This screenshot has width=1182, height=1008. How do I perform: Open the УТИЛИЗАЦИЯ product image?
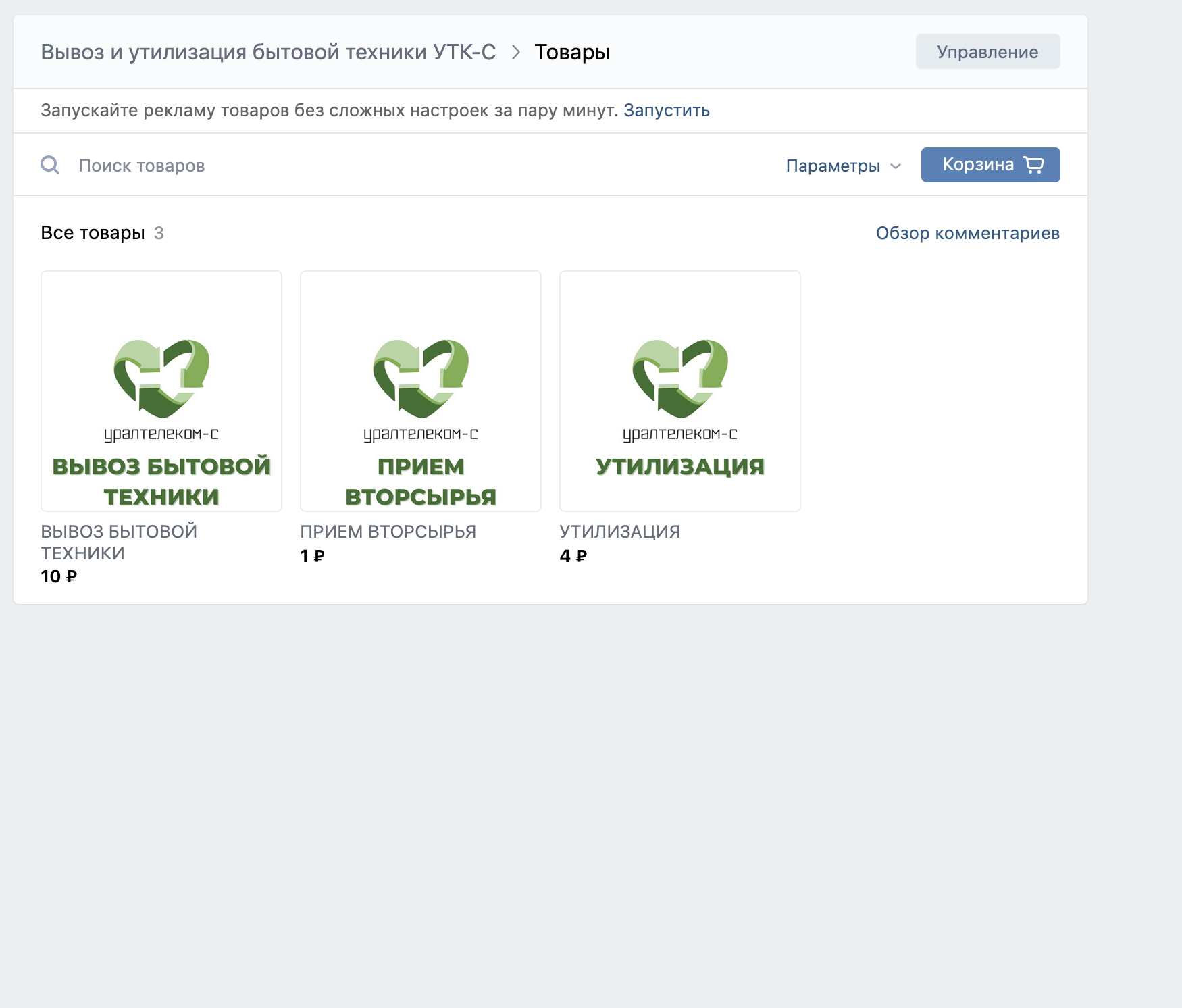(680, 391)
